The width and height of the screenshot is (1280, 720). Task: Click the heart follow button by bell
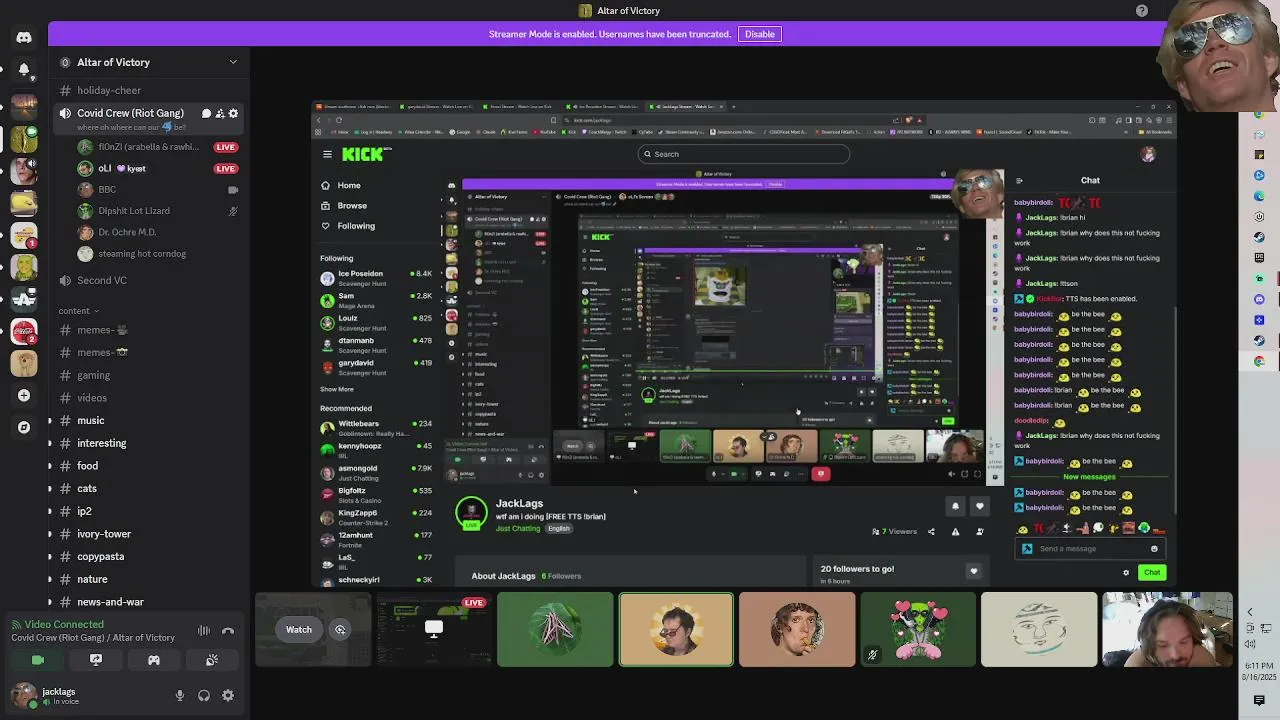click(980, 506)
